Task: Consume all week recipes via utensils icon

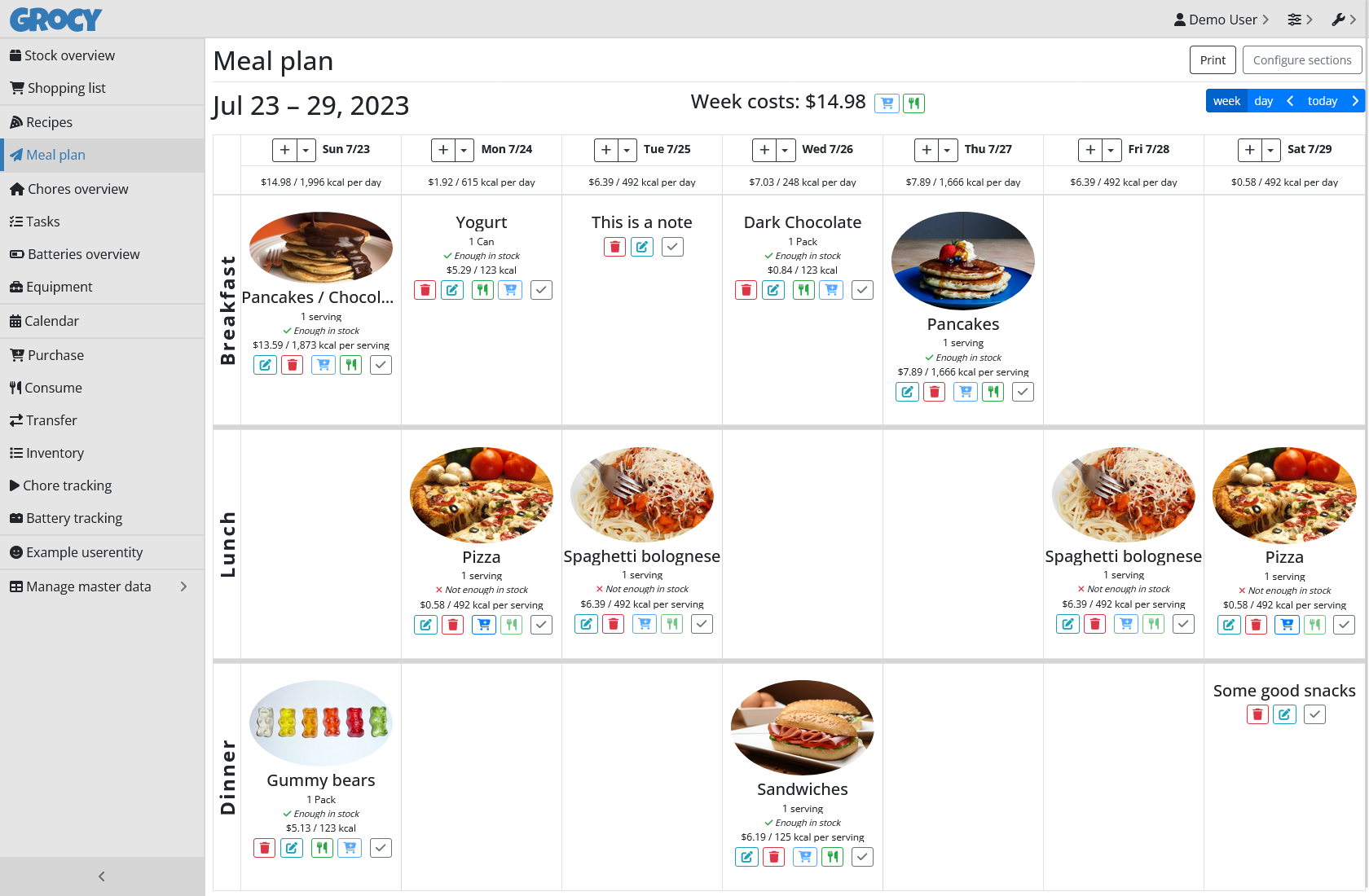Action: [914, 103]
